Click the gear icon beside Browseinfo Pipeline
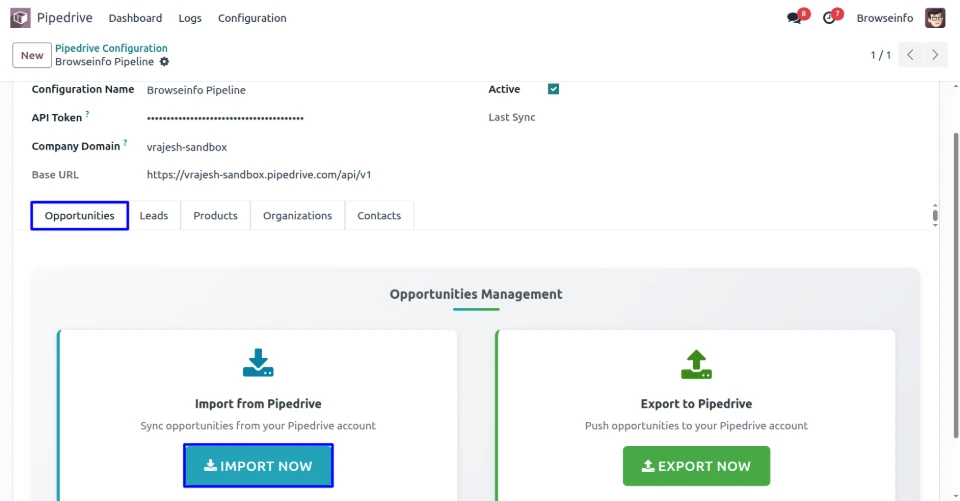The image size is (960, 501). coord(165,62)
